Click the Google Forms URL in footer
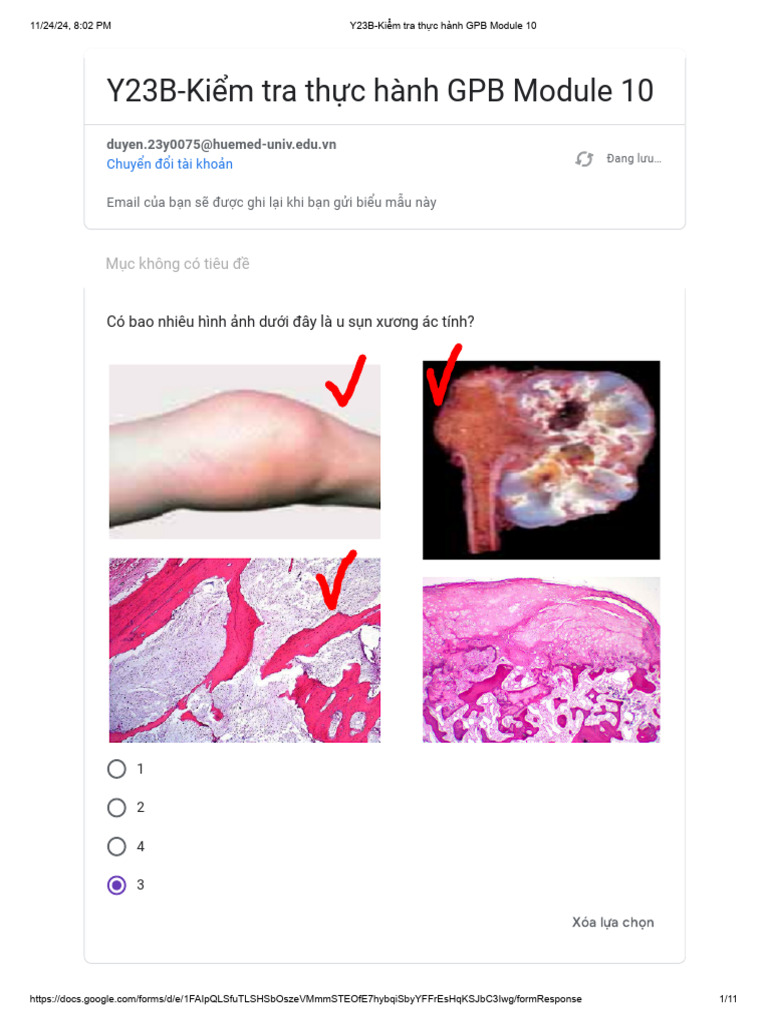Viewport: 768px width, 1024px height. click(x=306, y=999)
